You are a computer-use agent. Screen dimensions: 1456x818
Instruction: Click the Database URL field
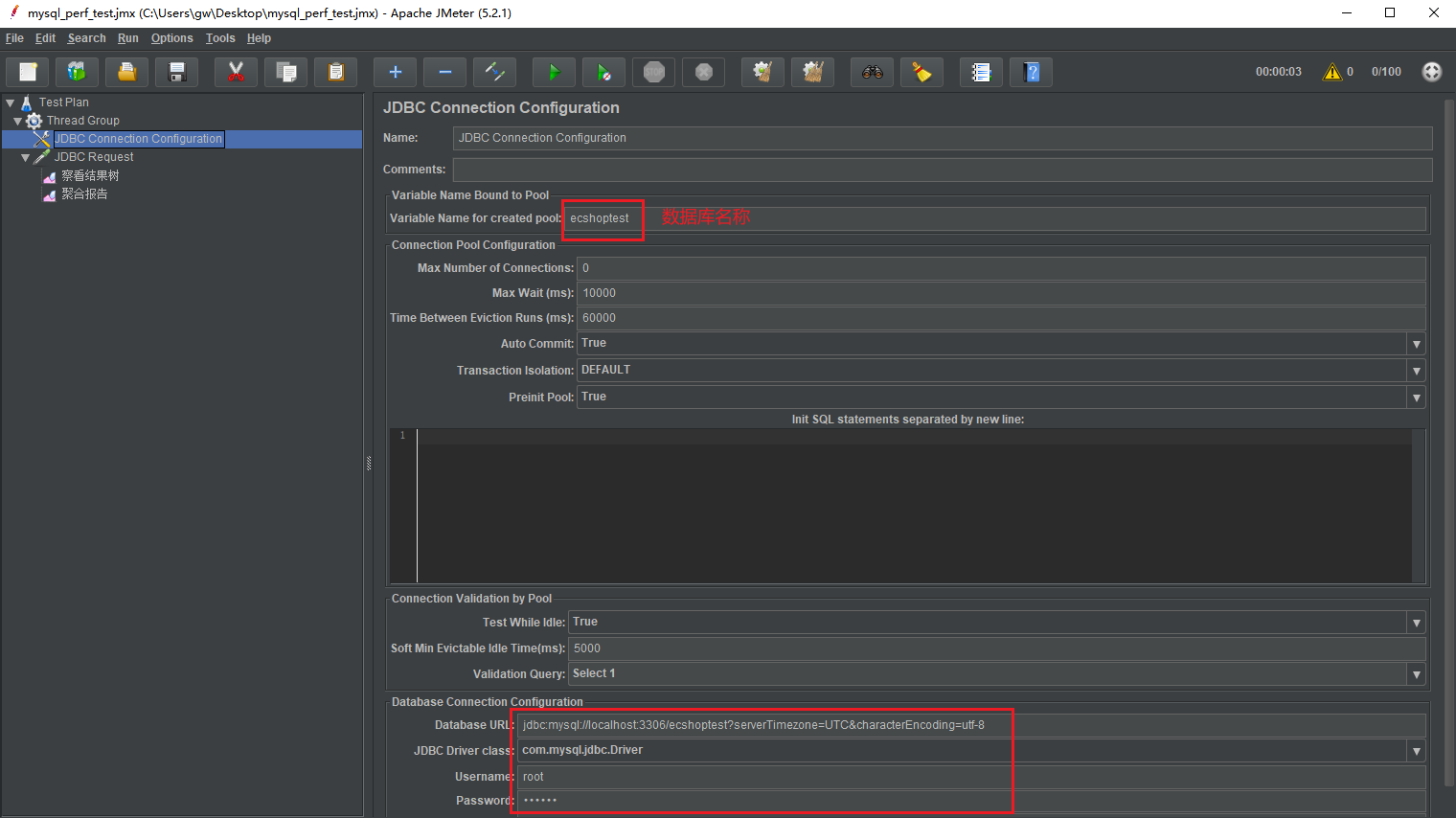click(971, 725)
